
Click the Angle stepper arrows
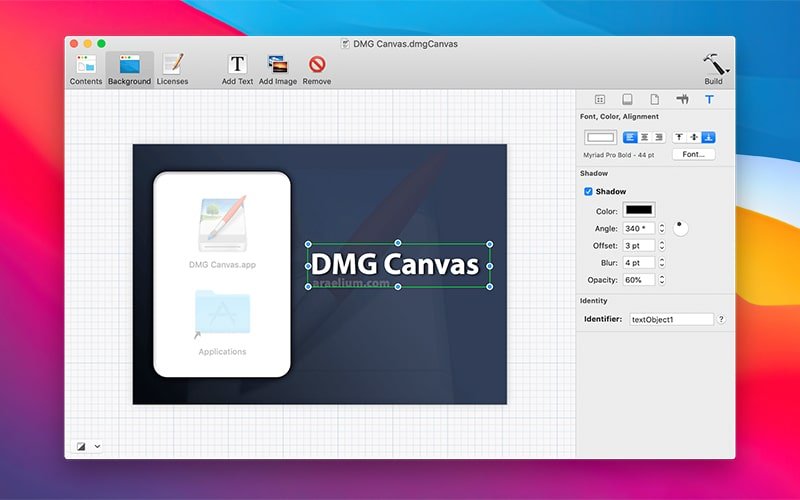[x=661, y=228]
